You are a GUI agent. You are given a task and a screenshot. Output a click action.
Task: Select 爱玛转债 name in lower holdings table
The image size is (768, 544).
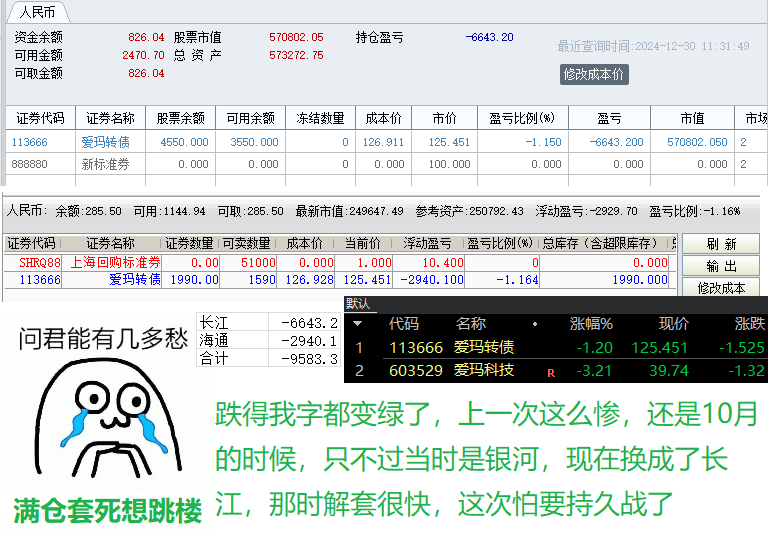tap(135, 280)
